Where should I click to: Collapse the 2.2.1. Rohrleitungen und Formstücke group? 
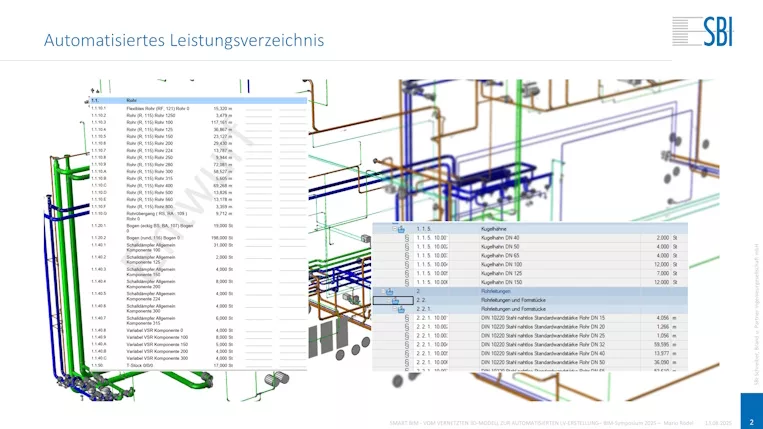[394, 309]
